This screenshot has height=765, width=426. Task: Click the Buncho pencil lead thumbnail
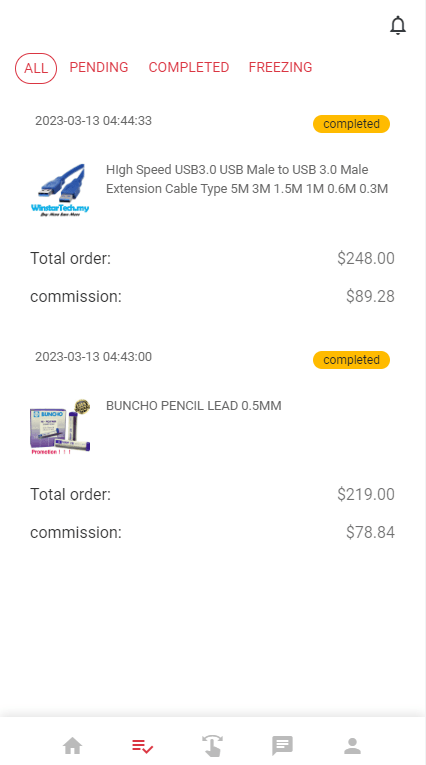click(60, 427)
